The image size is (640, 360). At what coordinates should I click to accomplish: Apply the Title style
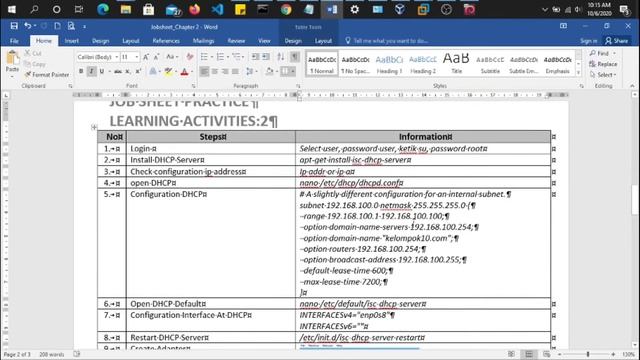click(456, 63)
